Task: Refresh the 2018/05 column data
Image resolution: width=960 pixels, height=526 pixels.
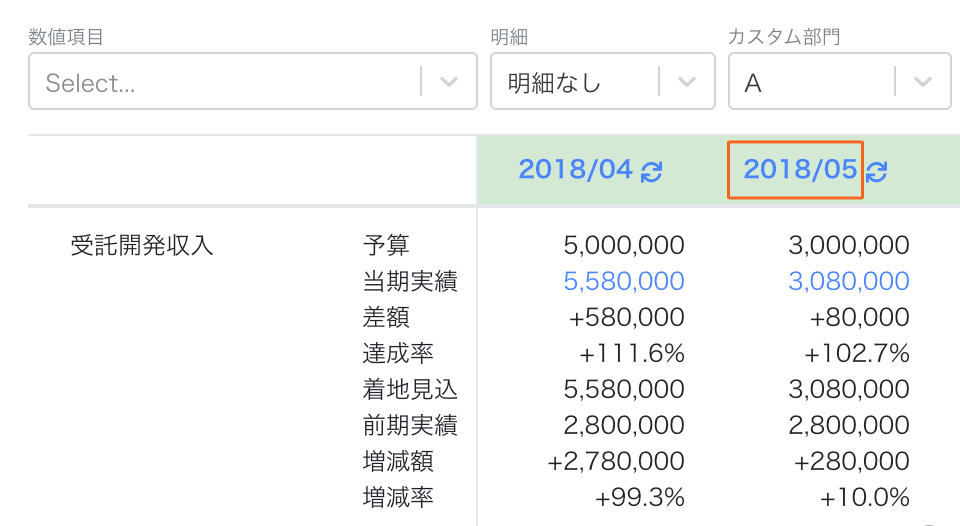Action: pyautogui.click(x=876, y=171)
